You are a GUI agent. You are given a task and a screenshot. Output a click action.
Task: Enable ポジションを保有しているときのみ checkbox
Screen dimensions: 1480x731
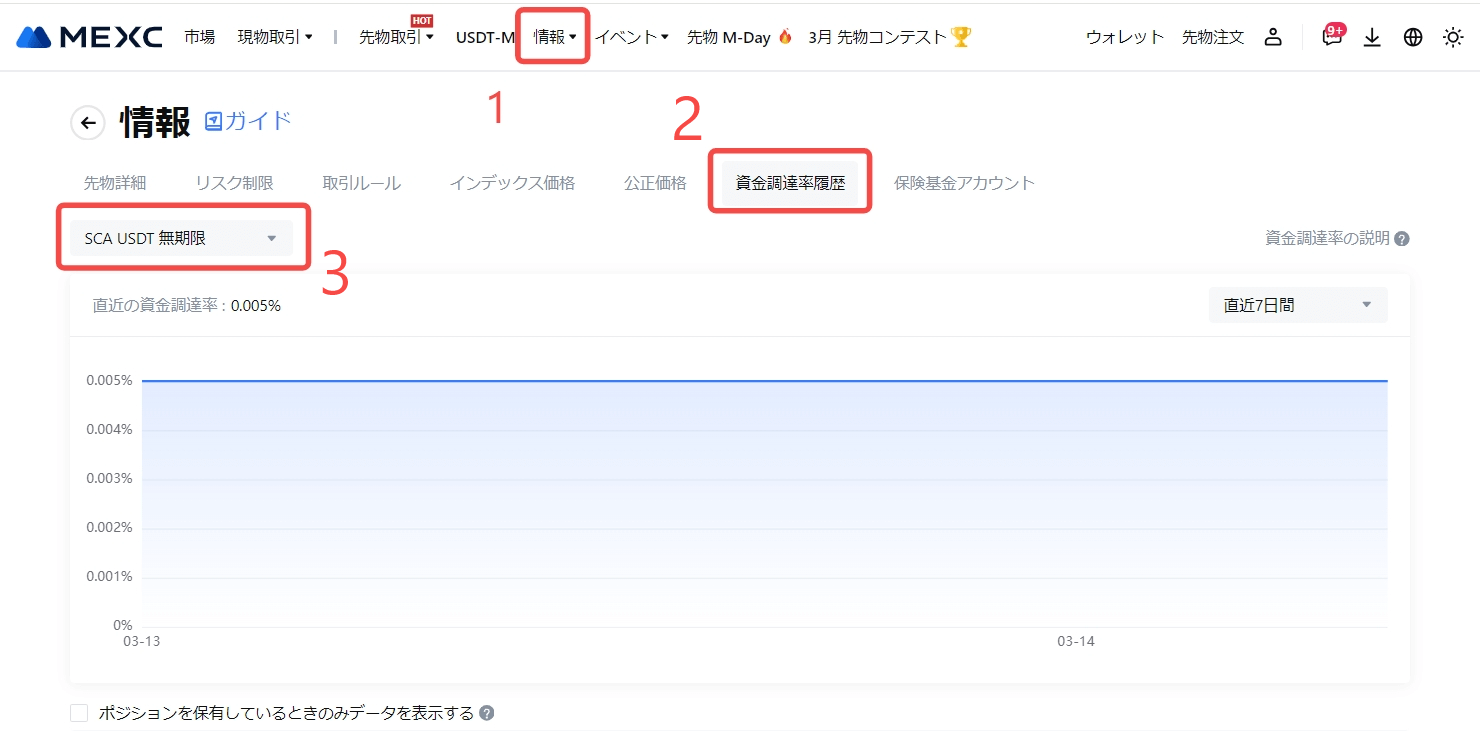pos(79,713)
